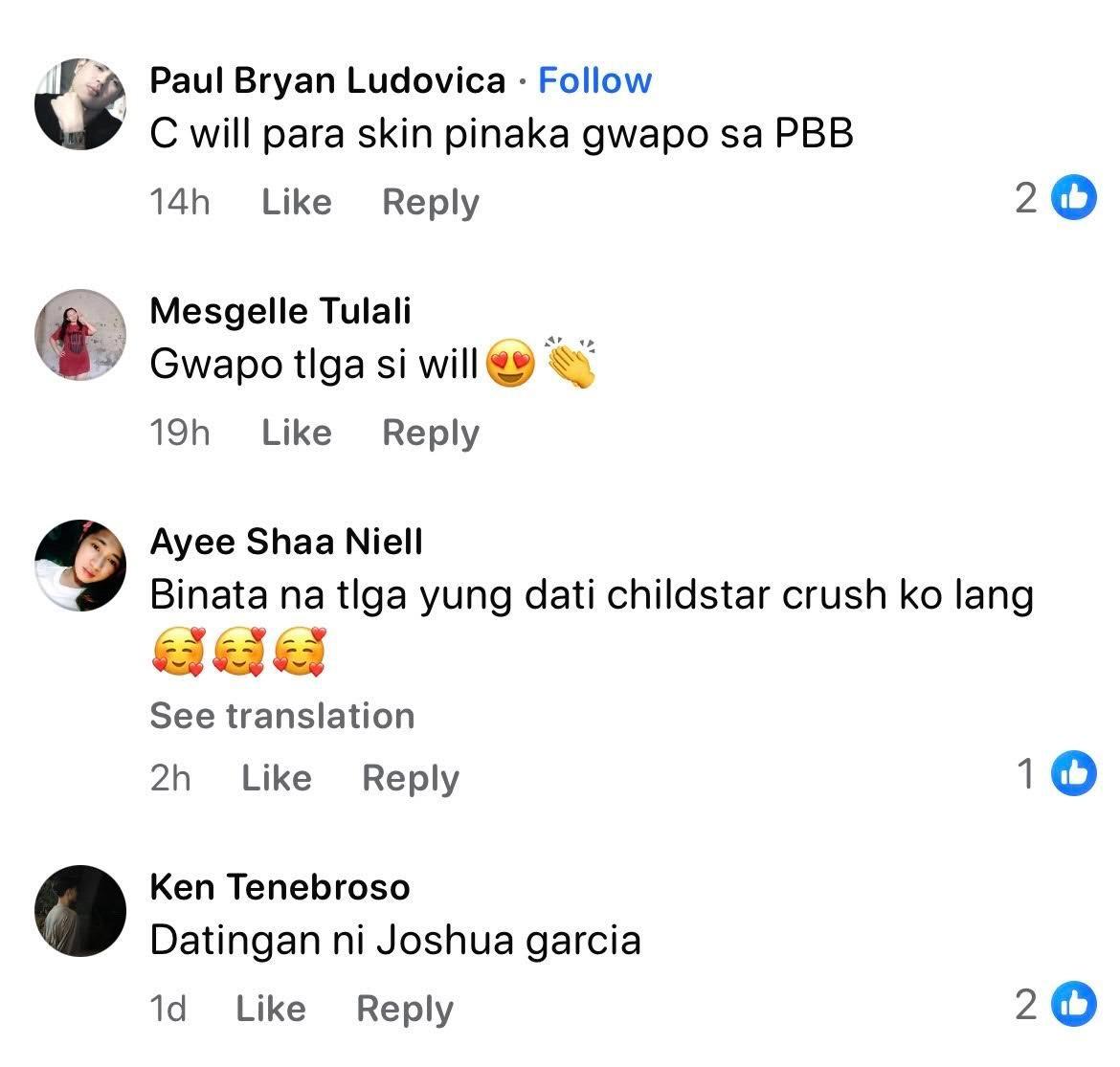Reply to Mesgelle Tulali's comment

(431, 433)
